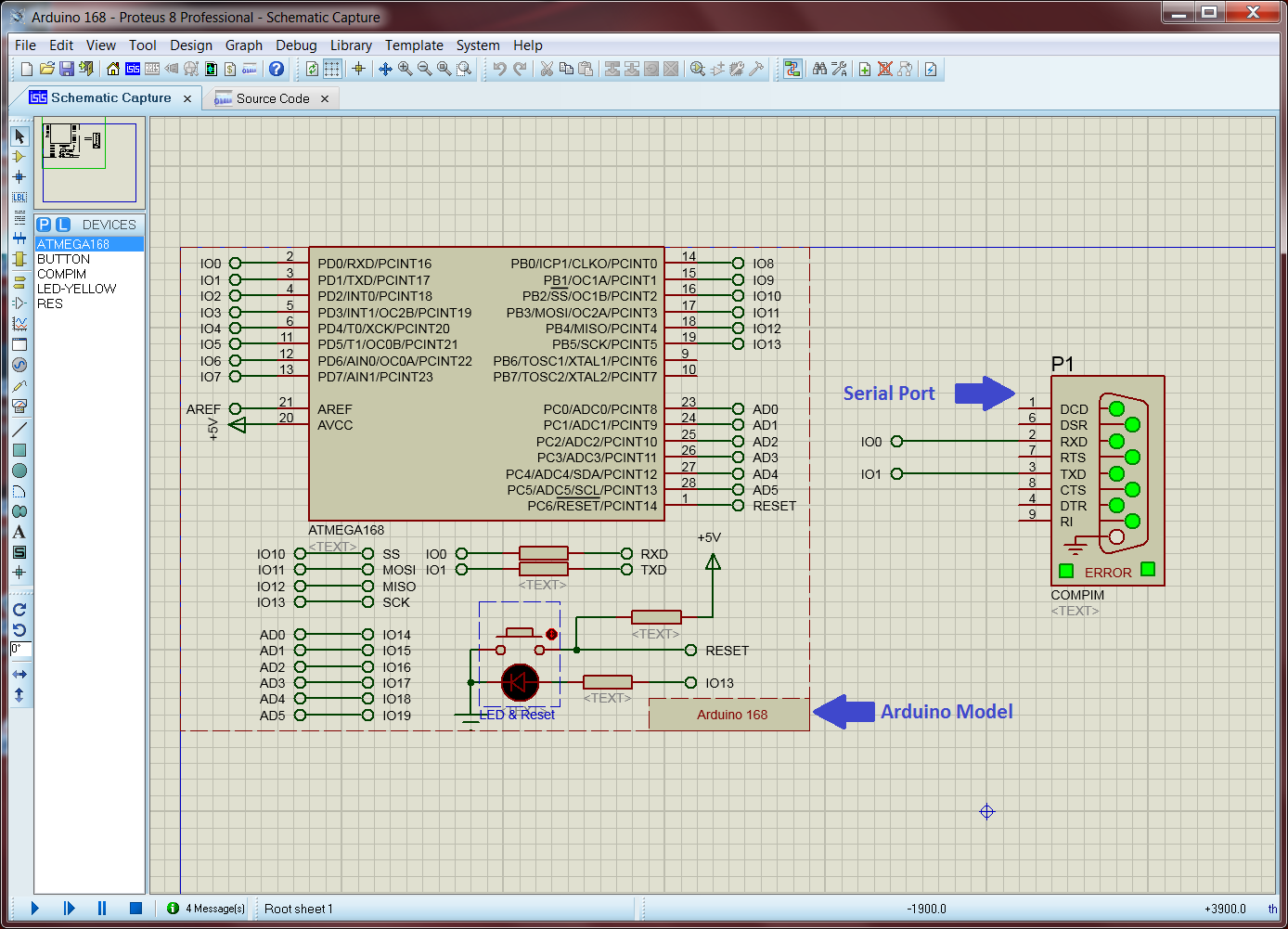Stop the simulation
Viewport: 1288px width, 929px height.
[x=135, y=909]
